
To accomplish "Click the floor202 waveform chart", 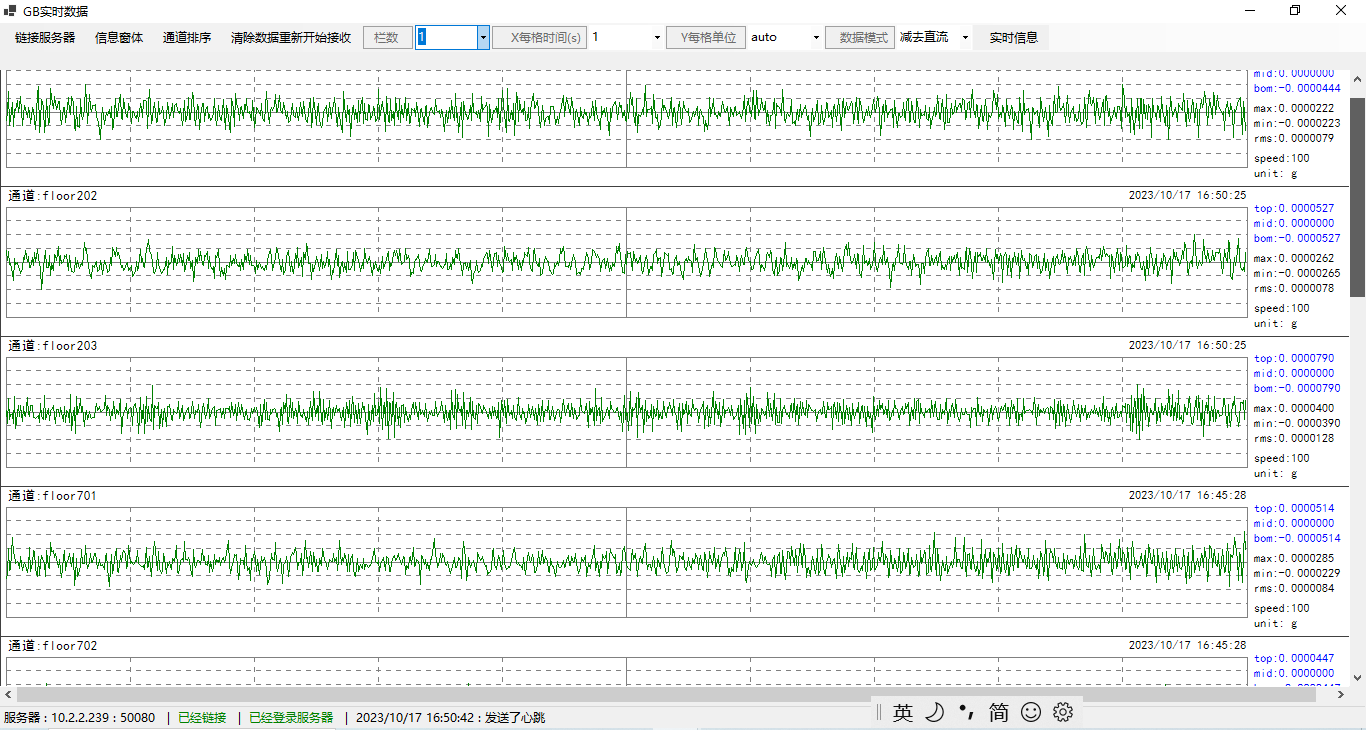I will [x=627, y=262].
